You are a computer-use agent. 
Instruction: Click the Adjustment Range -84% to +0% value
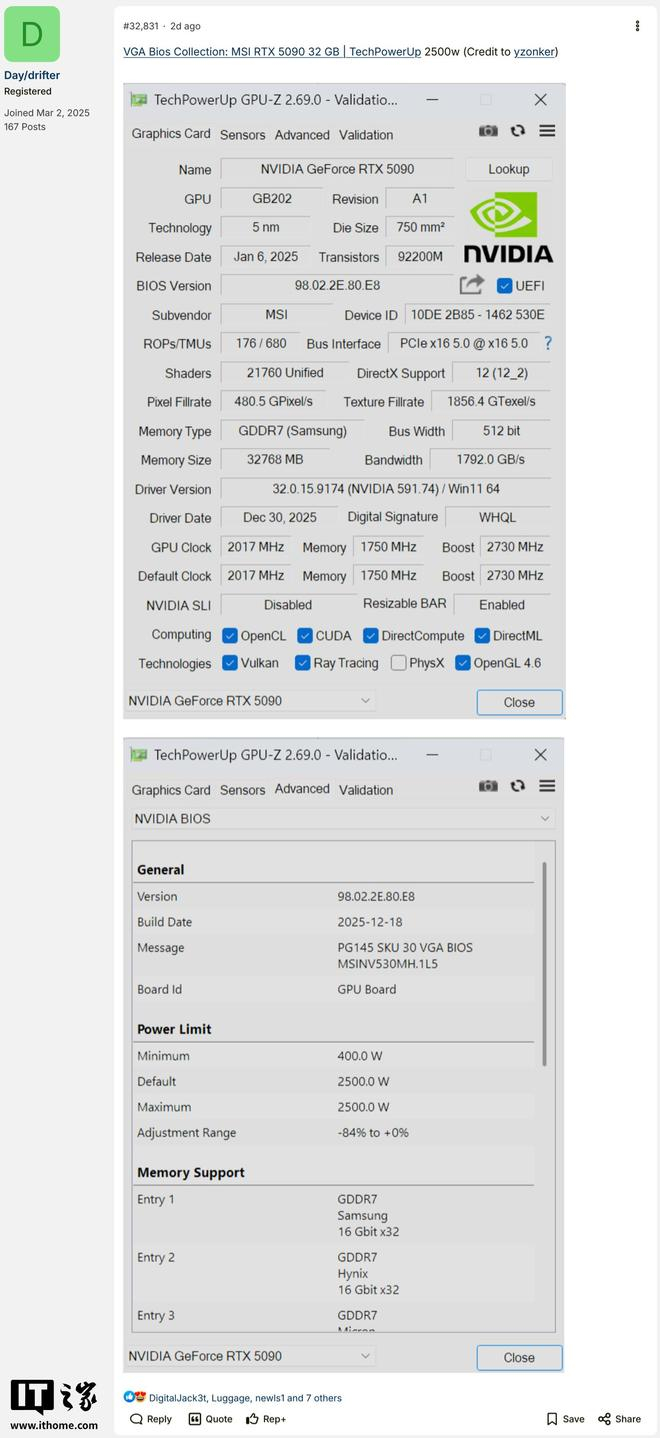tap(373, 1133)
